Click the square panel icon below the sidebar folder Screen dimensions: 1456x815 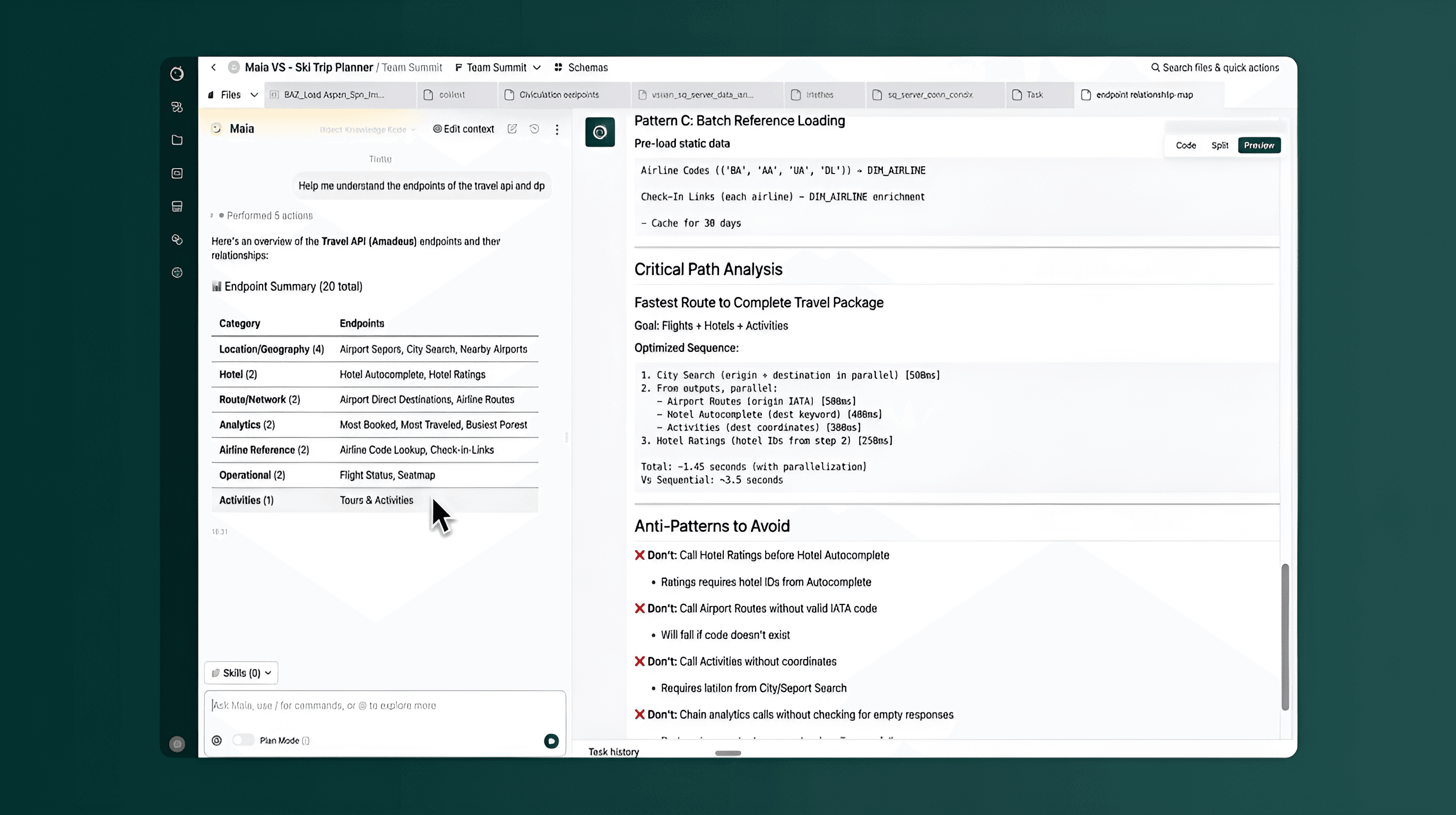[x=177, y=173]
